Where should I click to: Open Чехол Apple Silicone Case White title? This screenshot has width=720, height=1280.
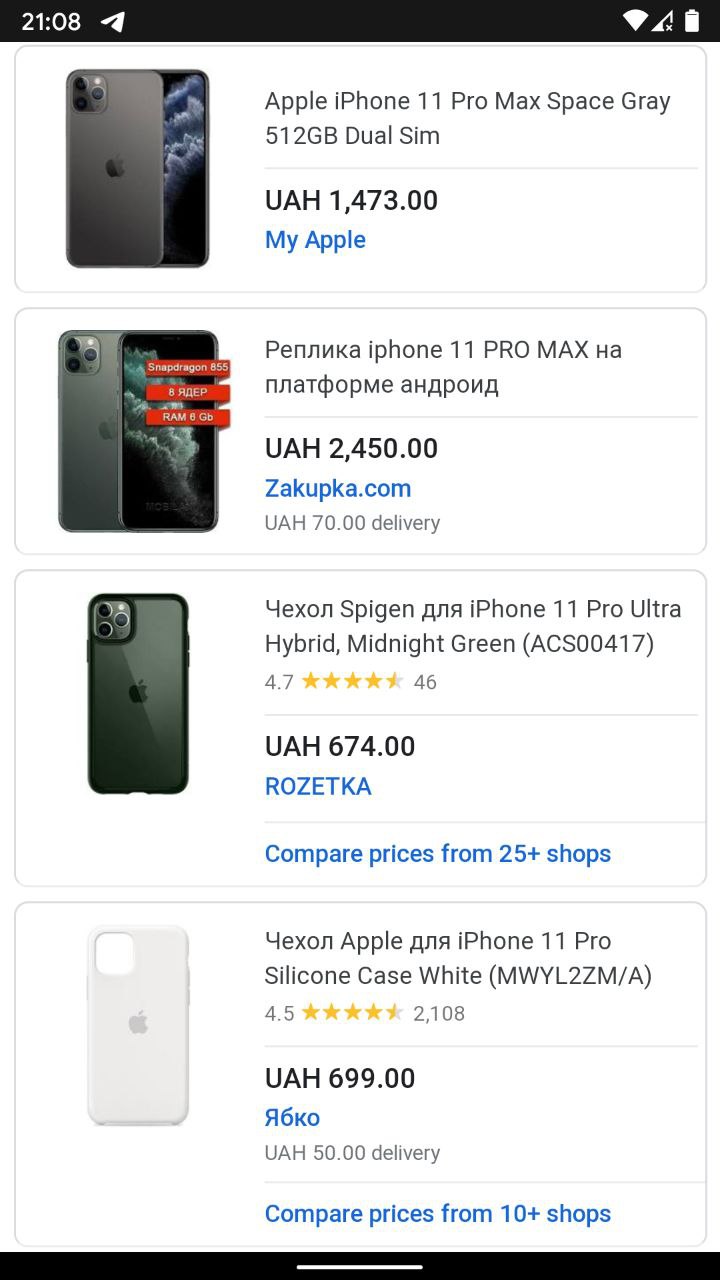458,958
